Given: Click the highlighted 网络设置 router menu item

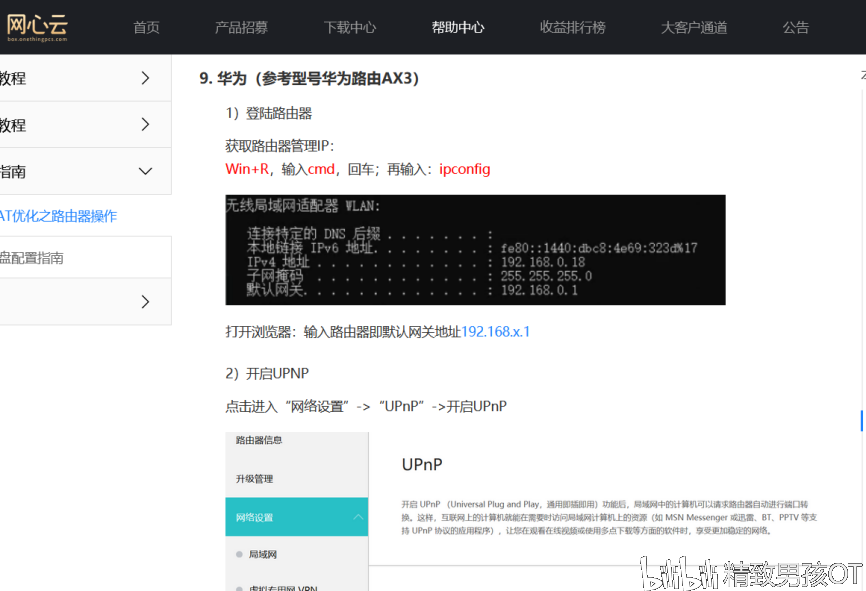Looking at the screenshot, I should coord(297,517).
